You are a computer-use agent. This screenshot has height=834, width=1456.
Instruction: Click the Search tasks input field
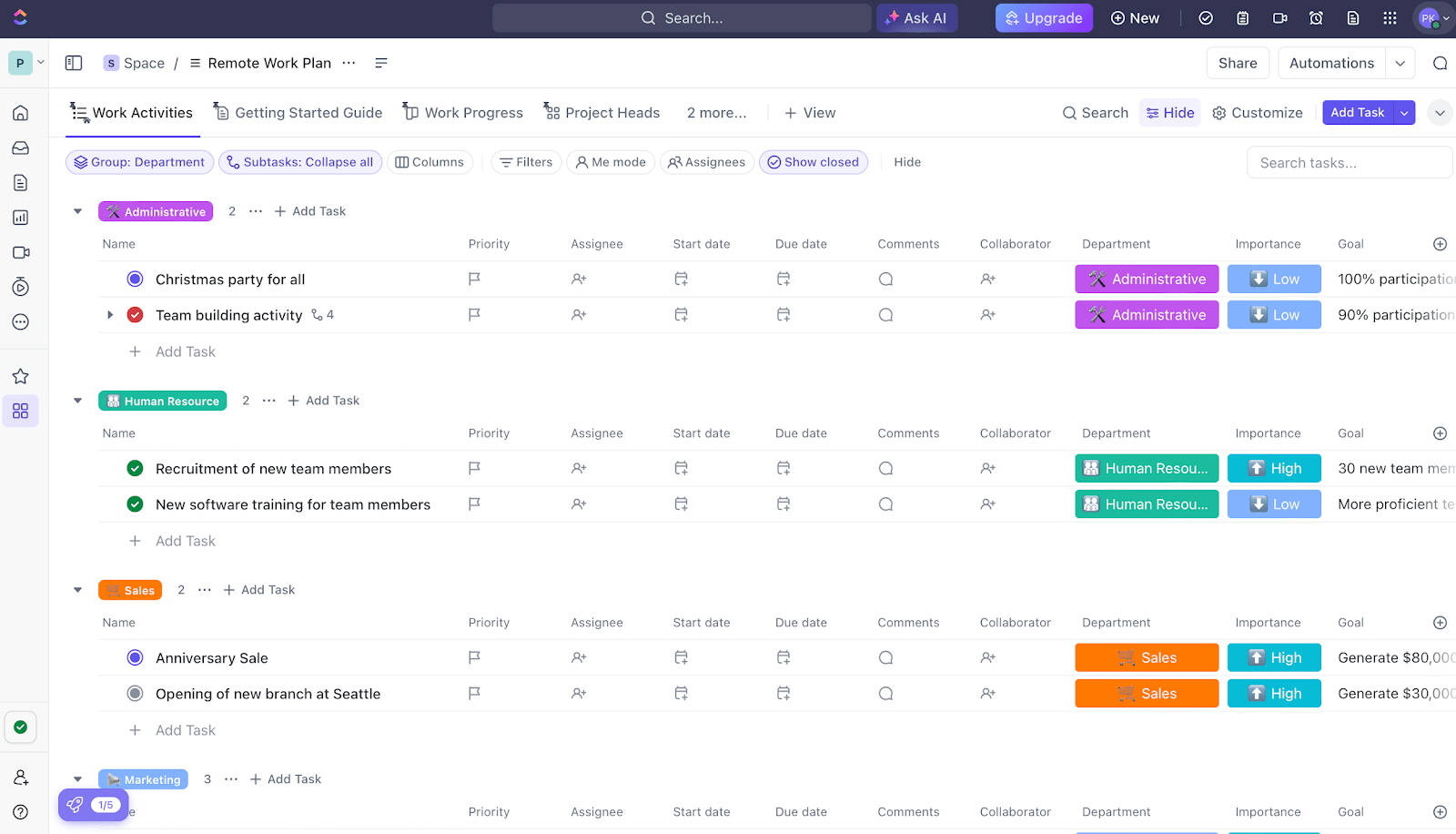(1350, 163)
